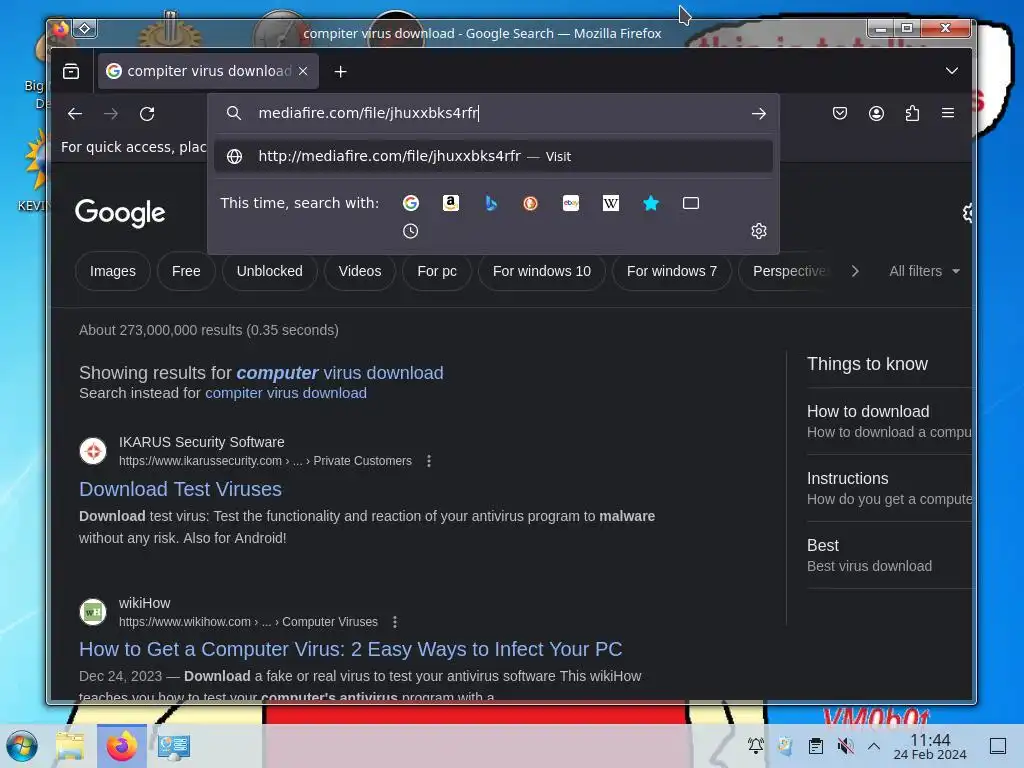Unmute the volume tray icon
Screen dimensions: 1024x768
[845, 746]
